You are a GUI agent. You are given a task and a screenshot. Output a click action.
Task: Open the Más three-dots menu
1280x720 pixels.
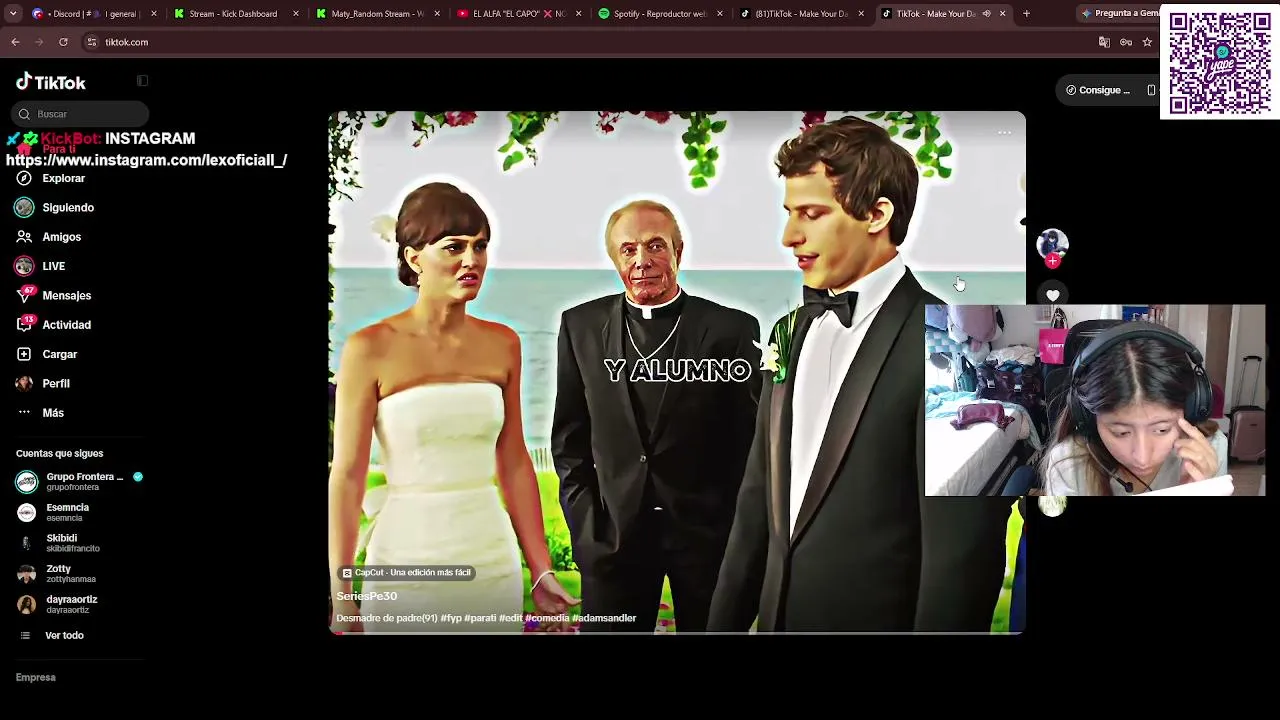pos(53,413)
